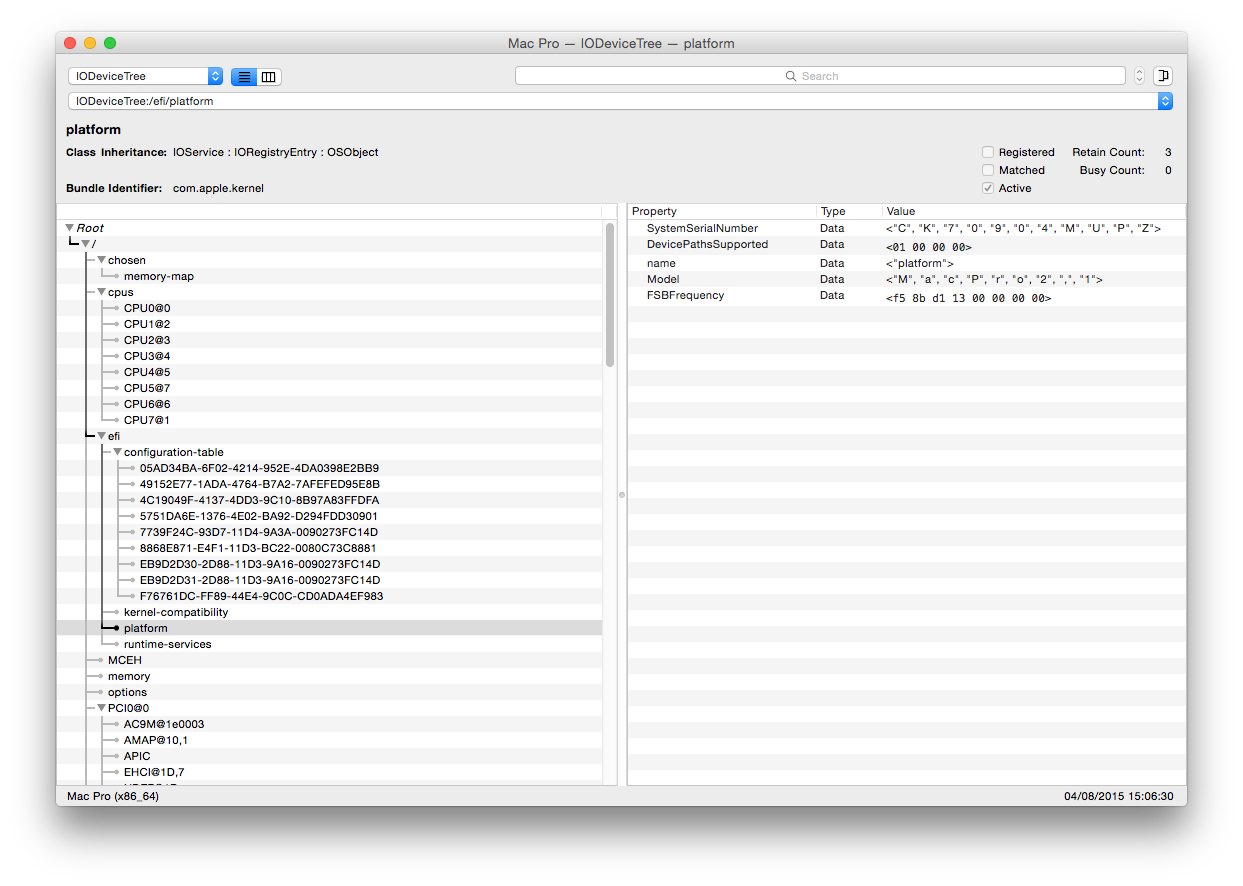Select the platform tree item
Viewport: 1243px width, 886px height.
click(x=146, y=628)
